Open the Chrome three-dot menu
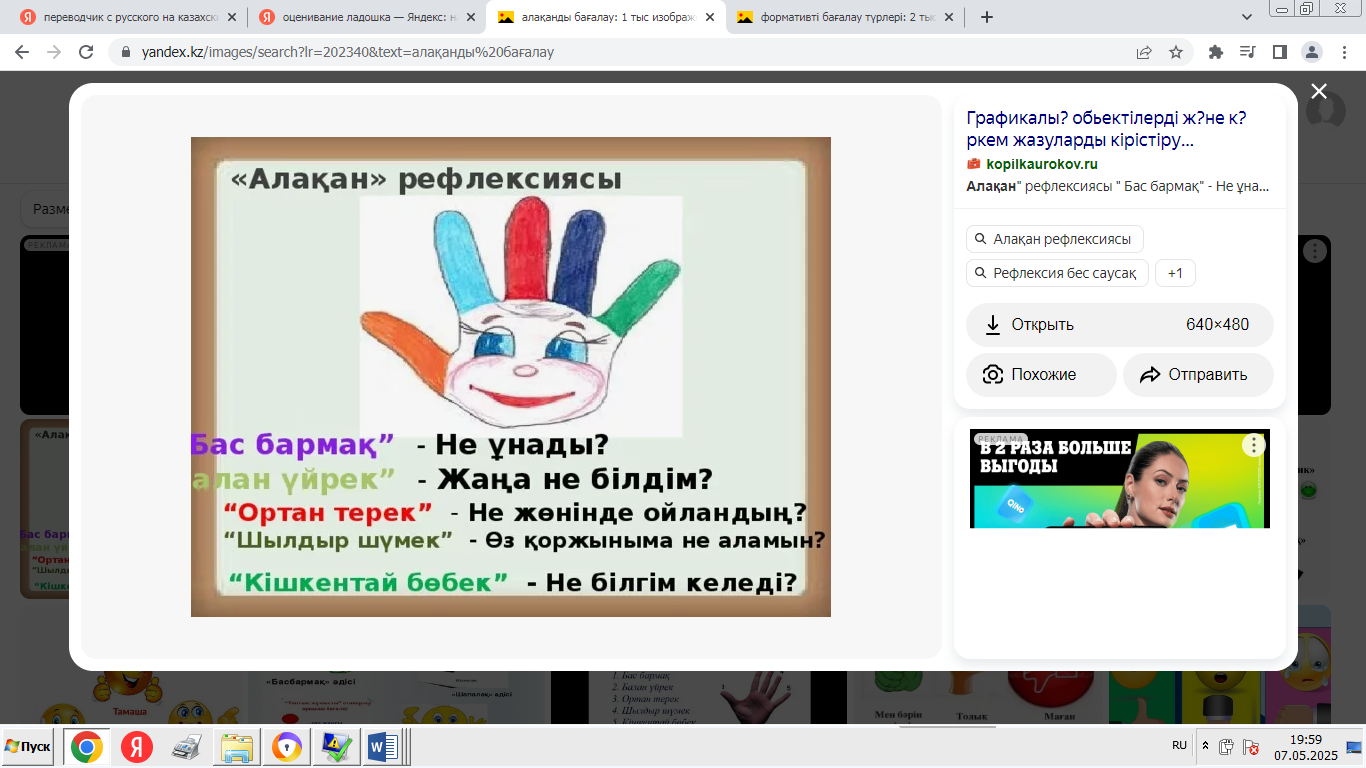Screen dimensions: 1366x768 point(1343,52)
